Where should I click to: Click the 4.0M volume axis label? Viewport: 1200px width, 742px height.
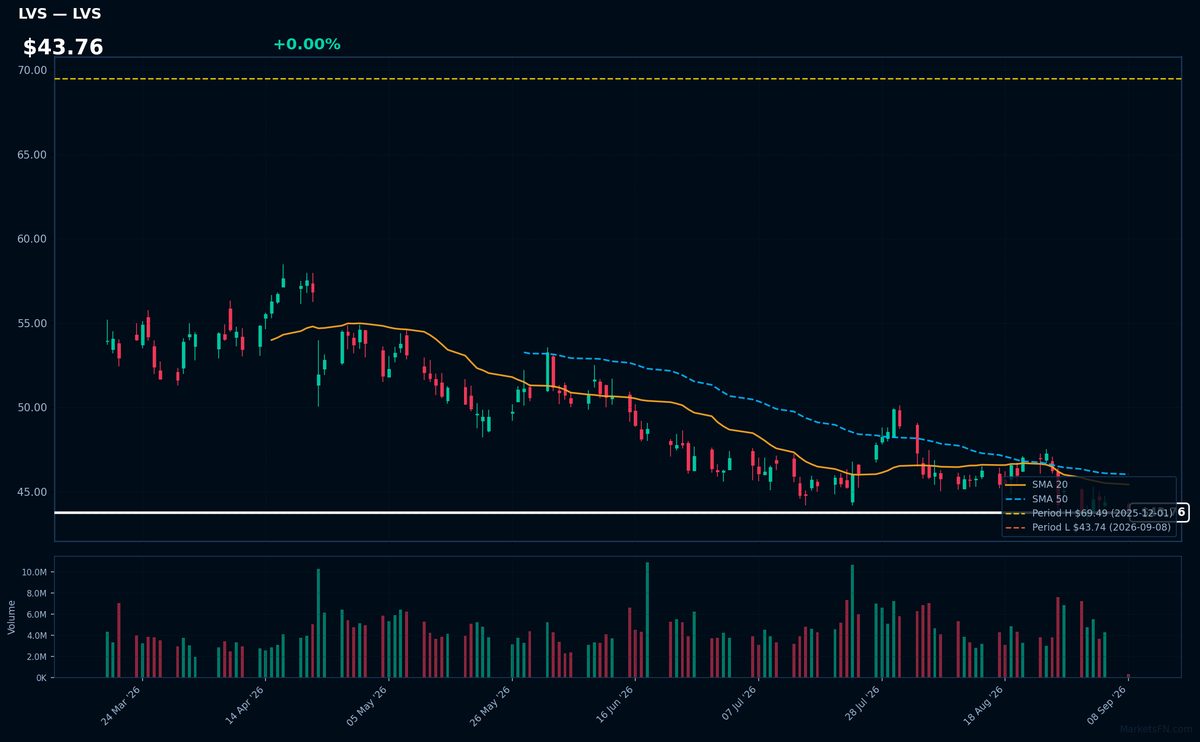(x=35, y=635)
